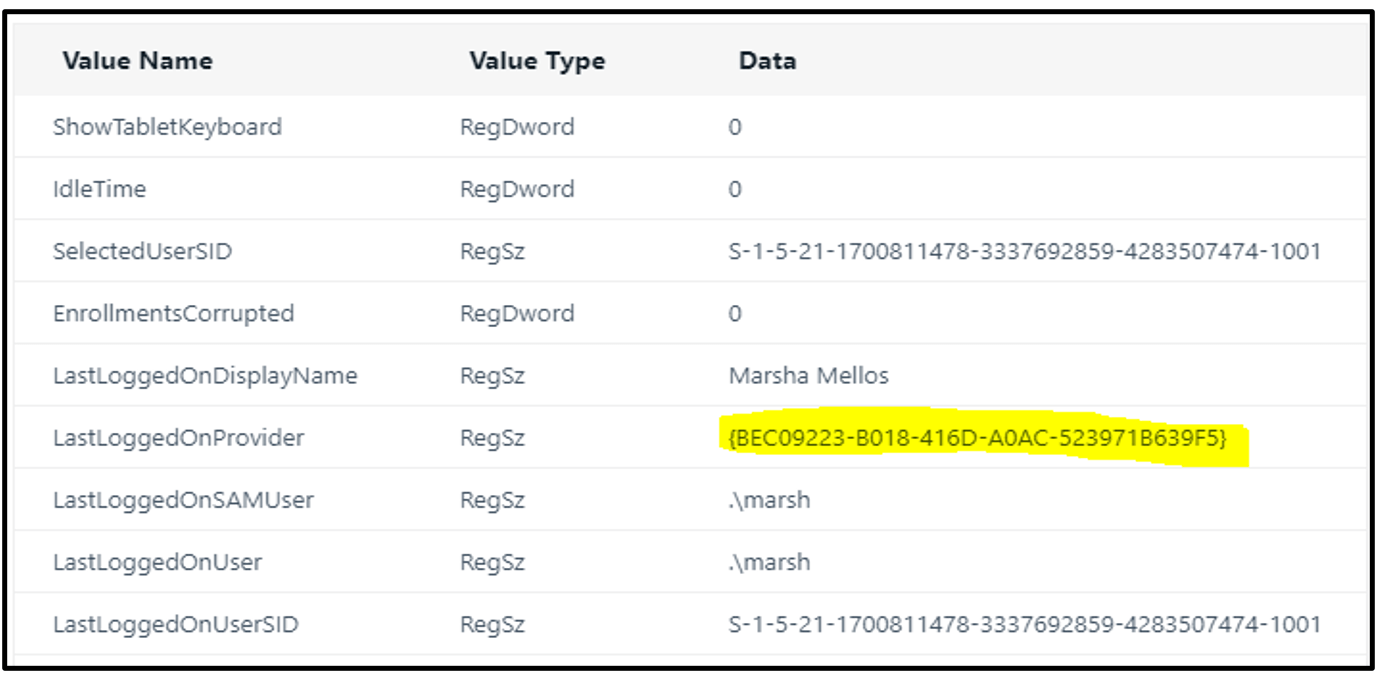
Task: Click the highlighted BEC09223 provider GUID
Action: (978, 438)
